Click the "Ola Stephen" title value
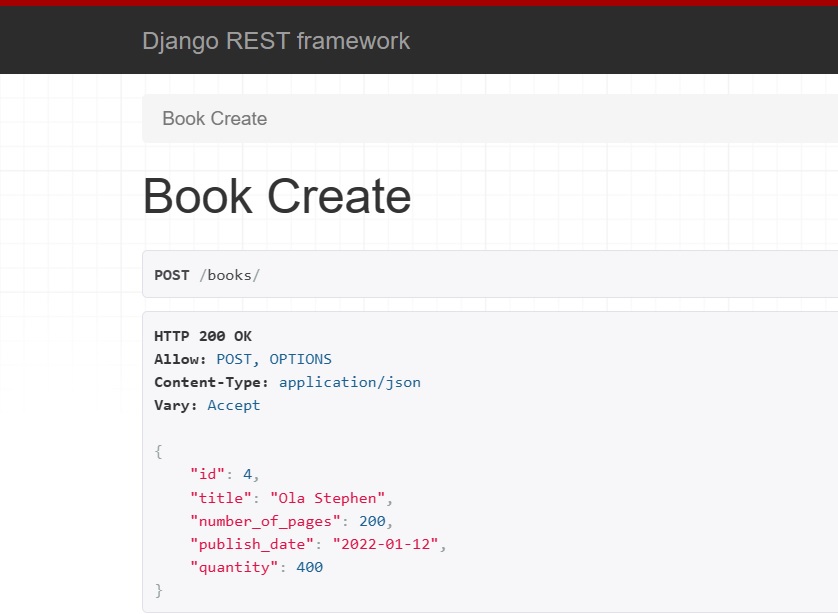838x614 pixels. pos(327,498)
